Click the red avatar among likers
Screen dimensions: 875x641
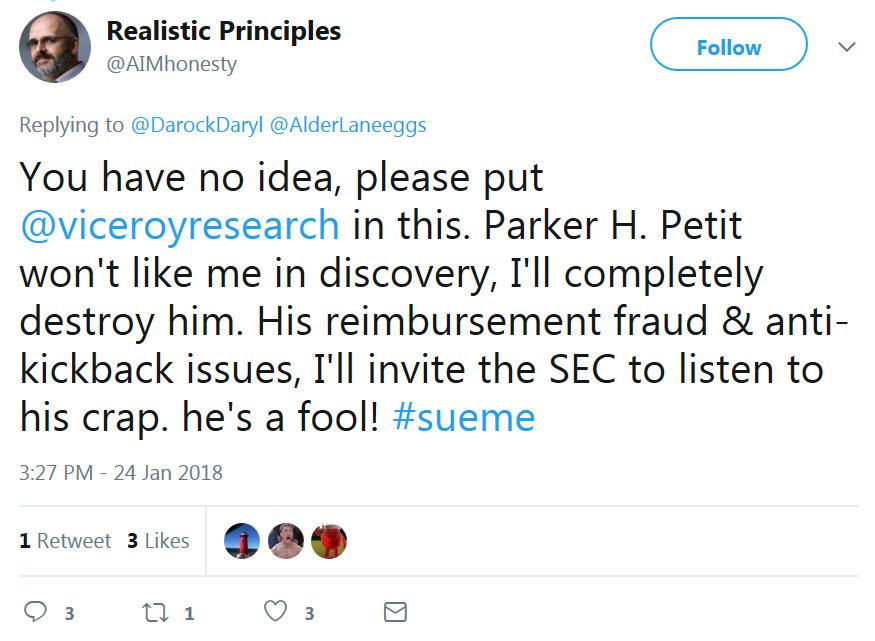coord(329,541)
